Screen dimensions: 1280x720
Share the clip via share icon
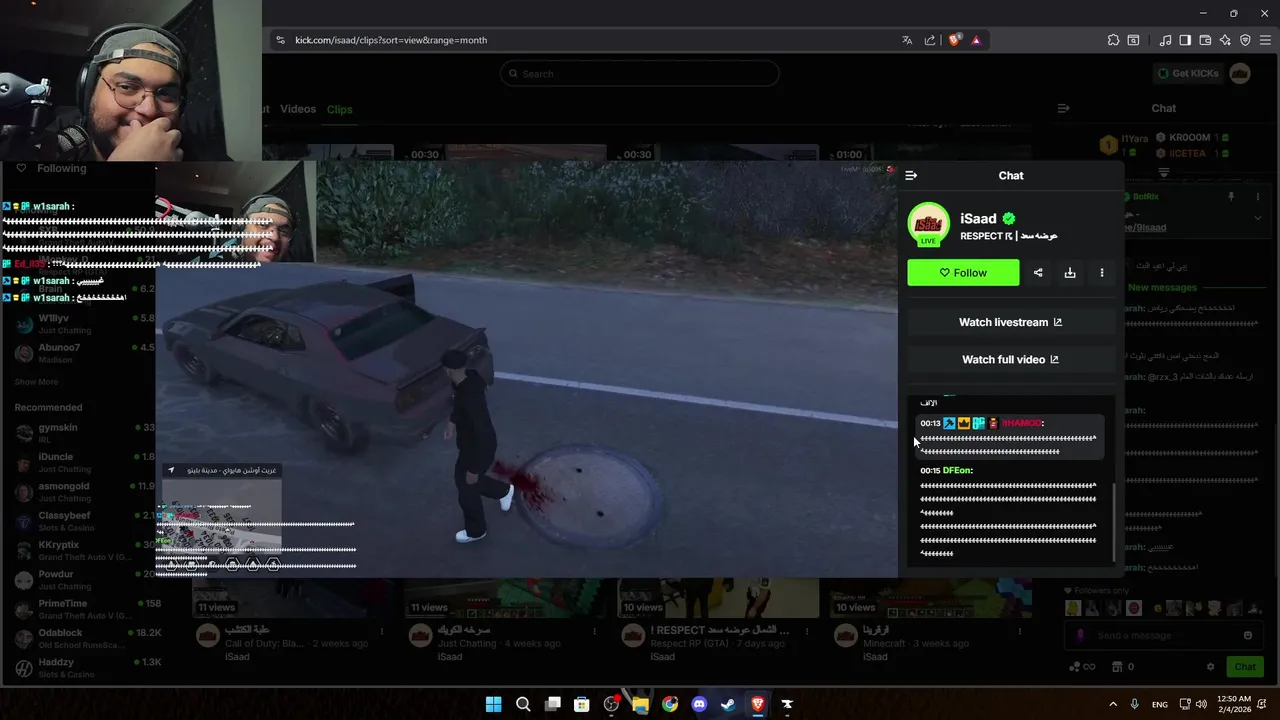(x=1038, y=273)
